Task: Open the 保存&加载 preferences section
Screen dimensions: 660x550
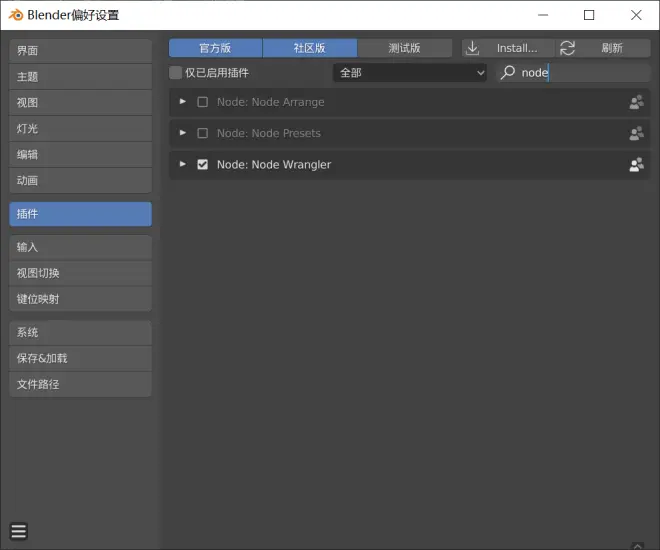Action: [x=80, y=359]
